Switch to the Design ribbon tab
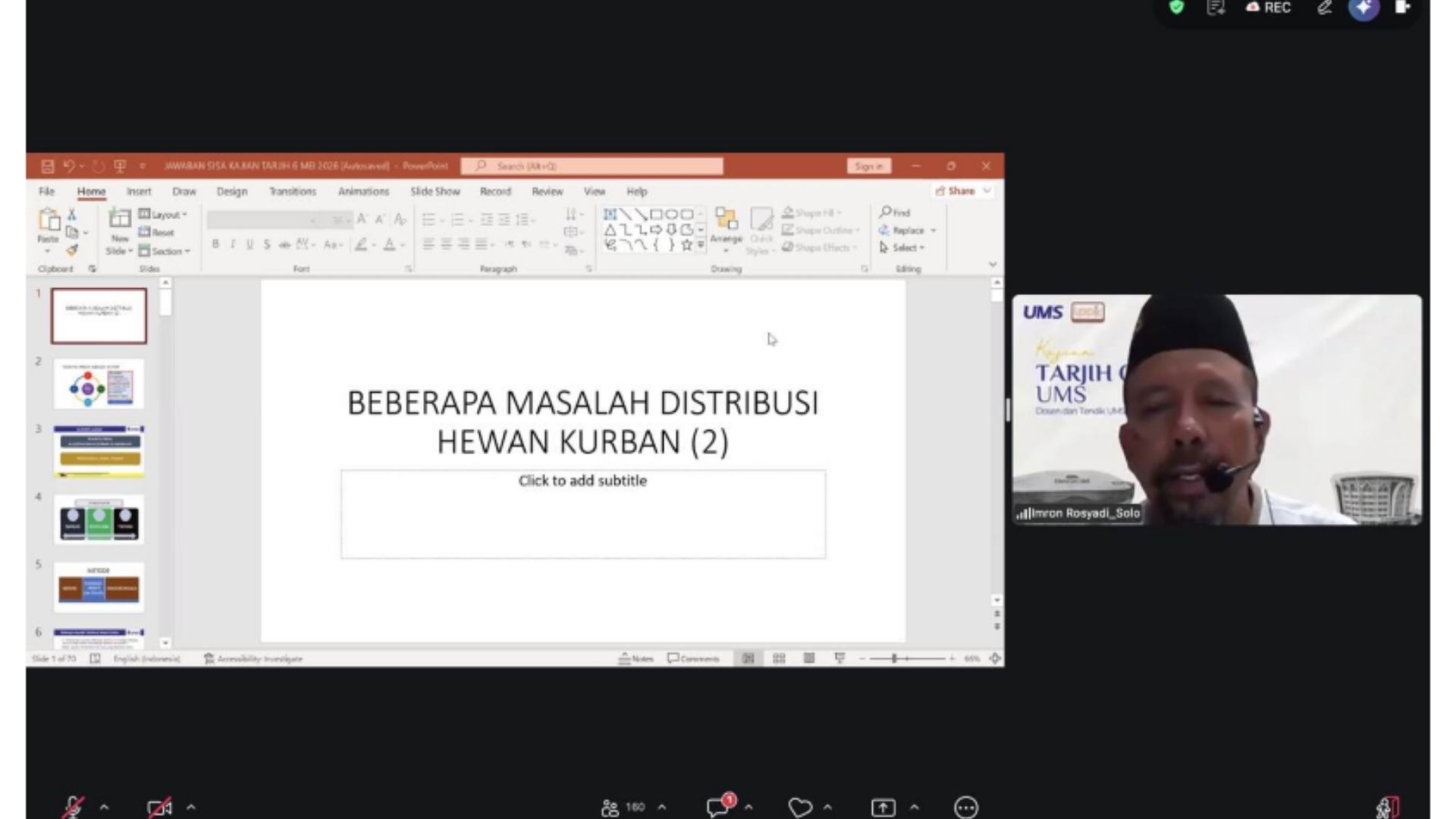 coord(232,191)
